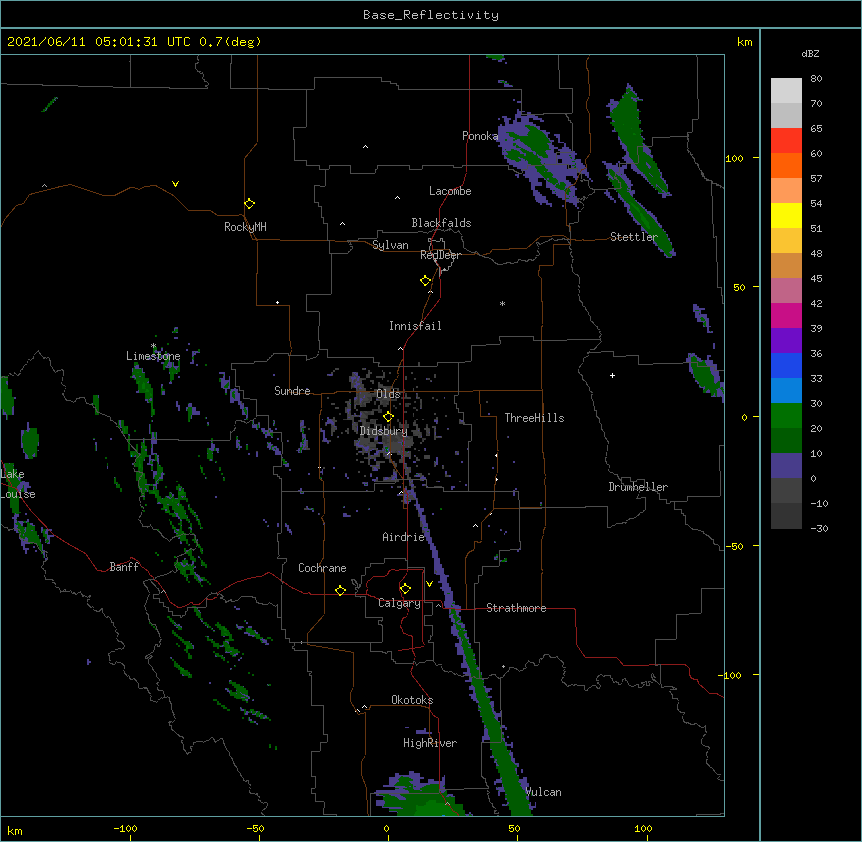Click the Sundre city label
The height and width of the screenshot is (842, 862).
click(292, 391)
